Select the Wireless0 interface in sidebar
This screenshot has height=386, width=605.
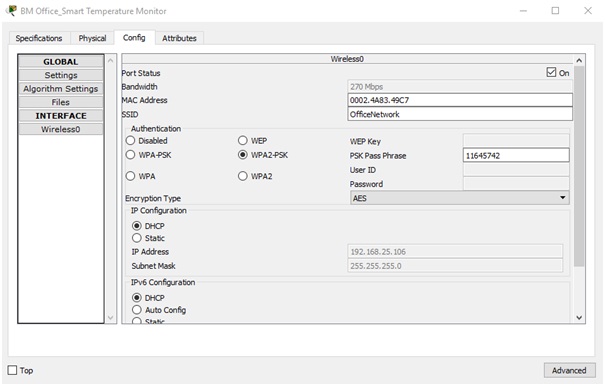(x=61, y=129)
